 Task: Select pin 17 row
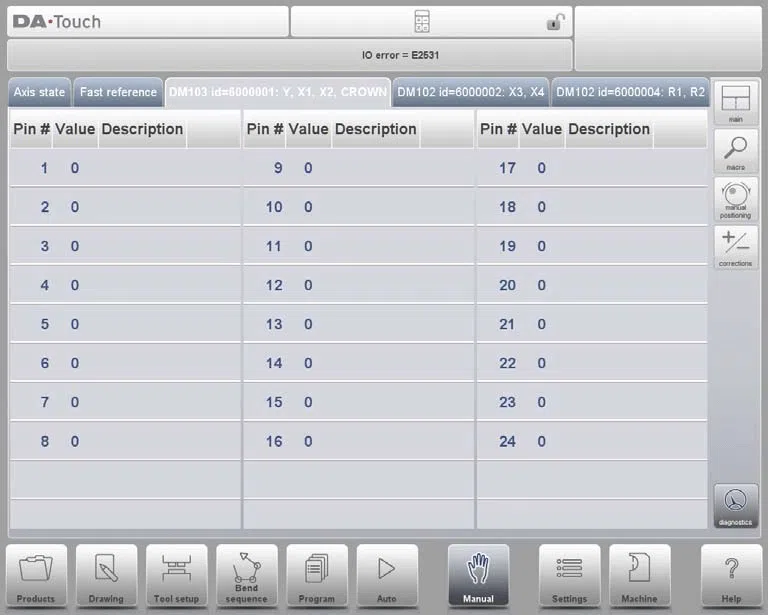pos(592,168)
